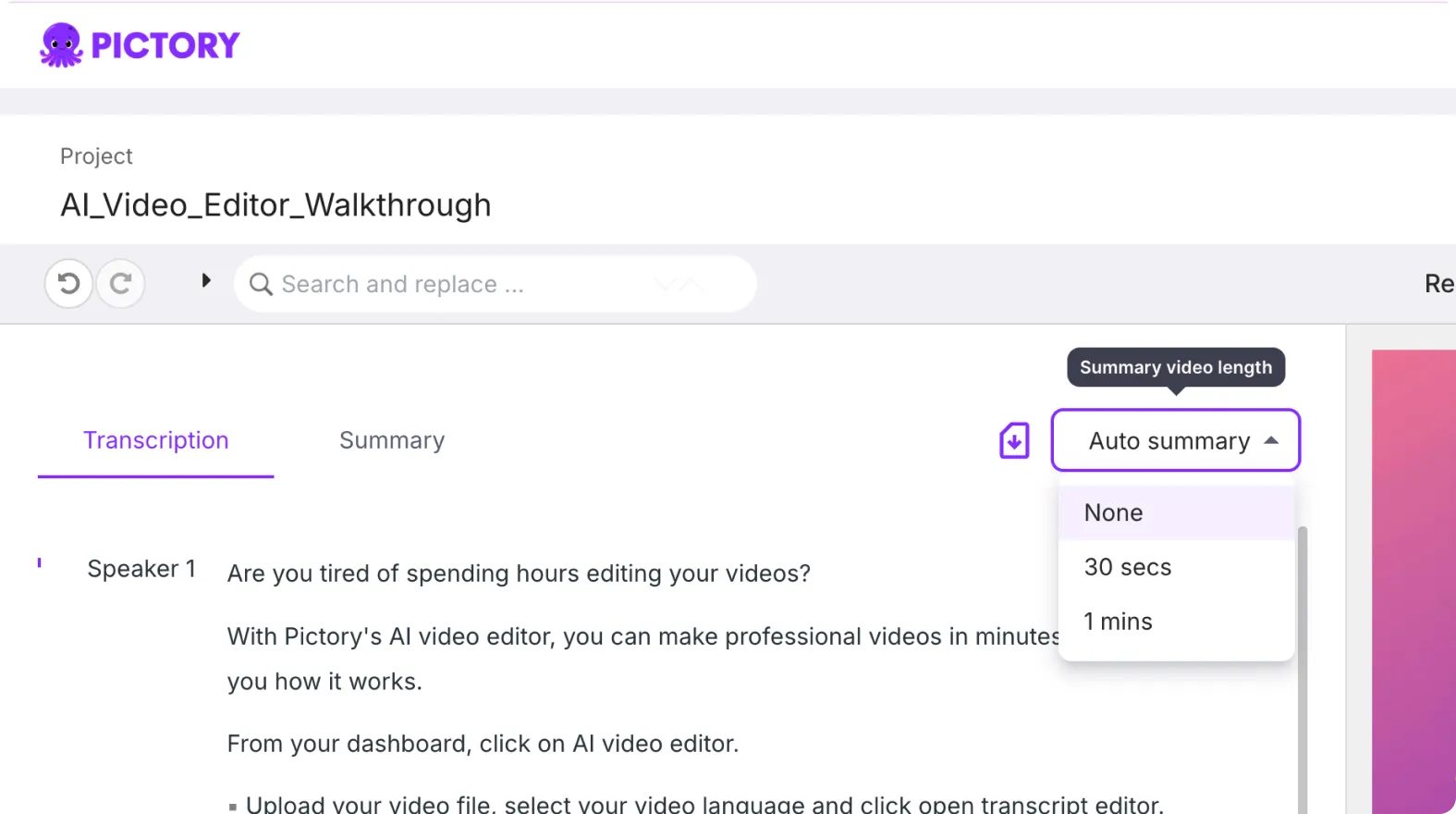Open the Summary tab

pos(392,440)
